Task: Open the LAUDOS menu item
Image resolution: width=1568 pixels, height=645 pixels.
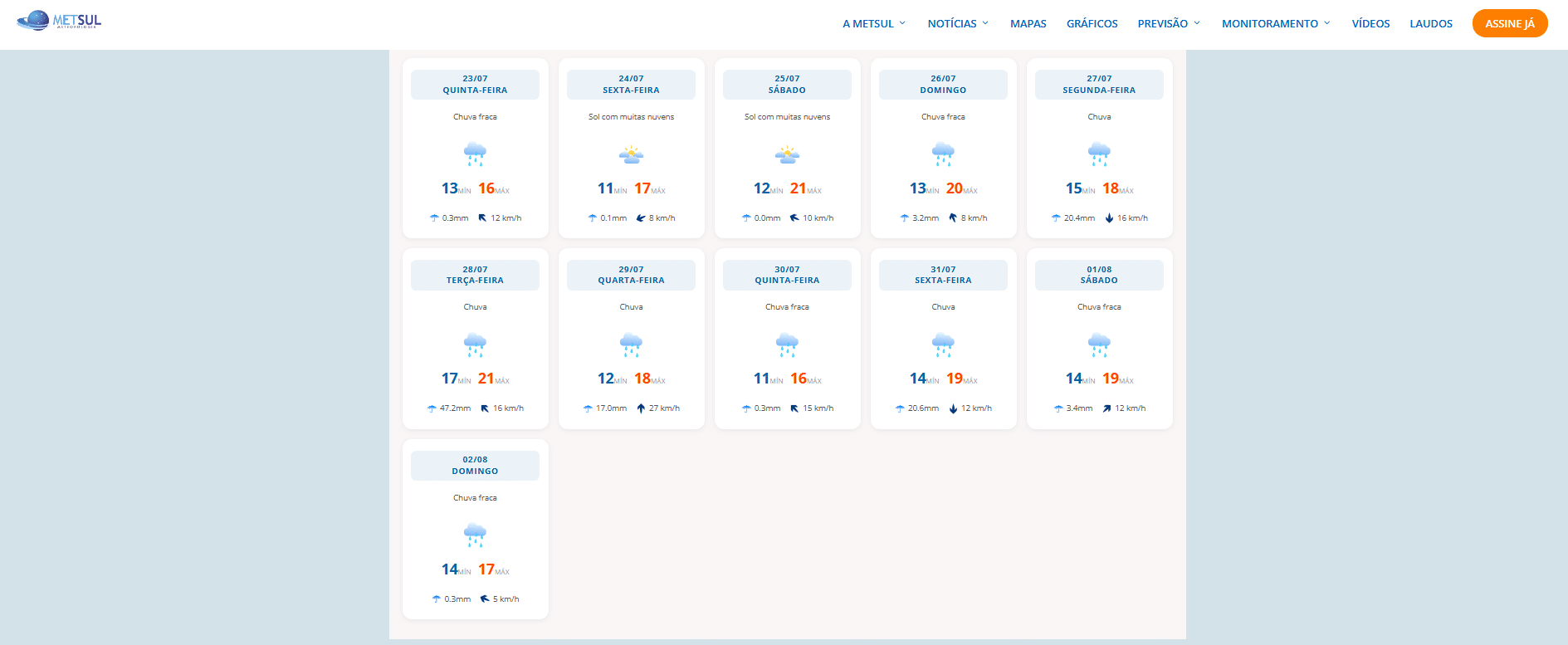Action: pos(1431,24)
